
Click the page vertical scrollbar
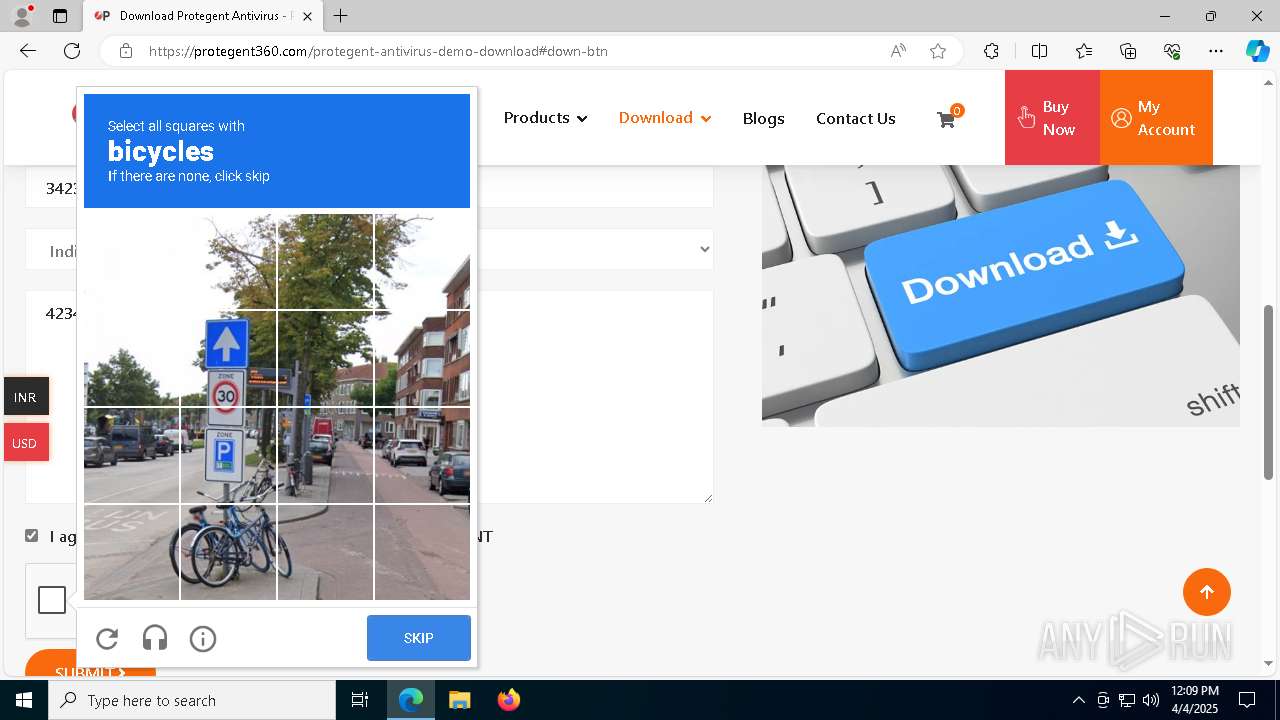tap(1269, 392)
